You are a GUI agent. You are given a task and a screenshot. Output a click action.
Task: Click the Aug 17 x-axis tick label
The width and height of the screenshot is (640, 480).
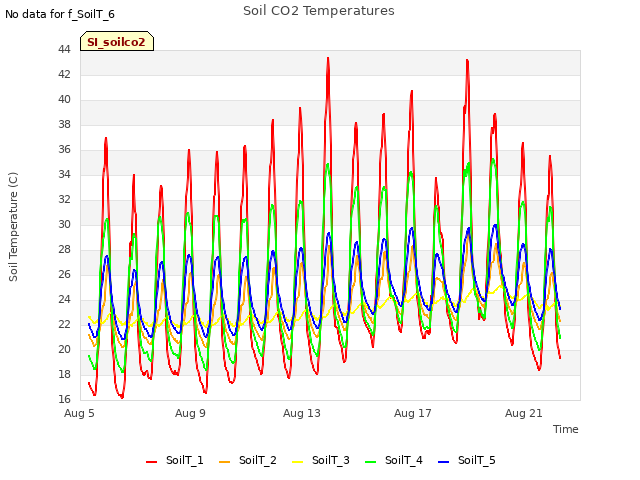click(413, 413)
